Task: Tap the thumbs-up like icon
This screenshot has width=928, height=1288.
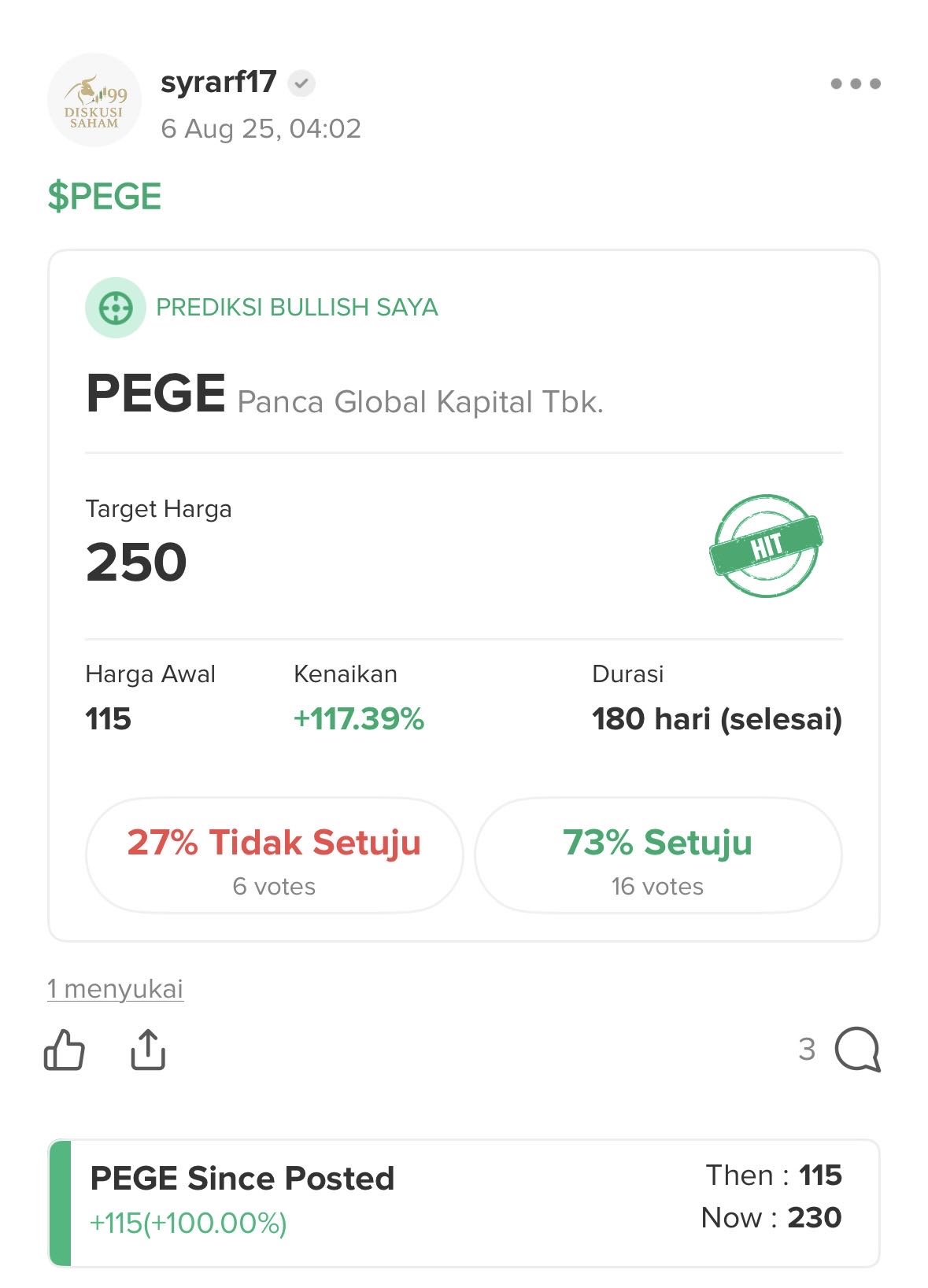Action: 65,1050
